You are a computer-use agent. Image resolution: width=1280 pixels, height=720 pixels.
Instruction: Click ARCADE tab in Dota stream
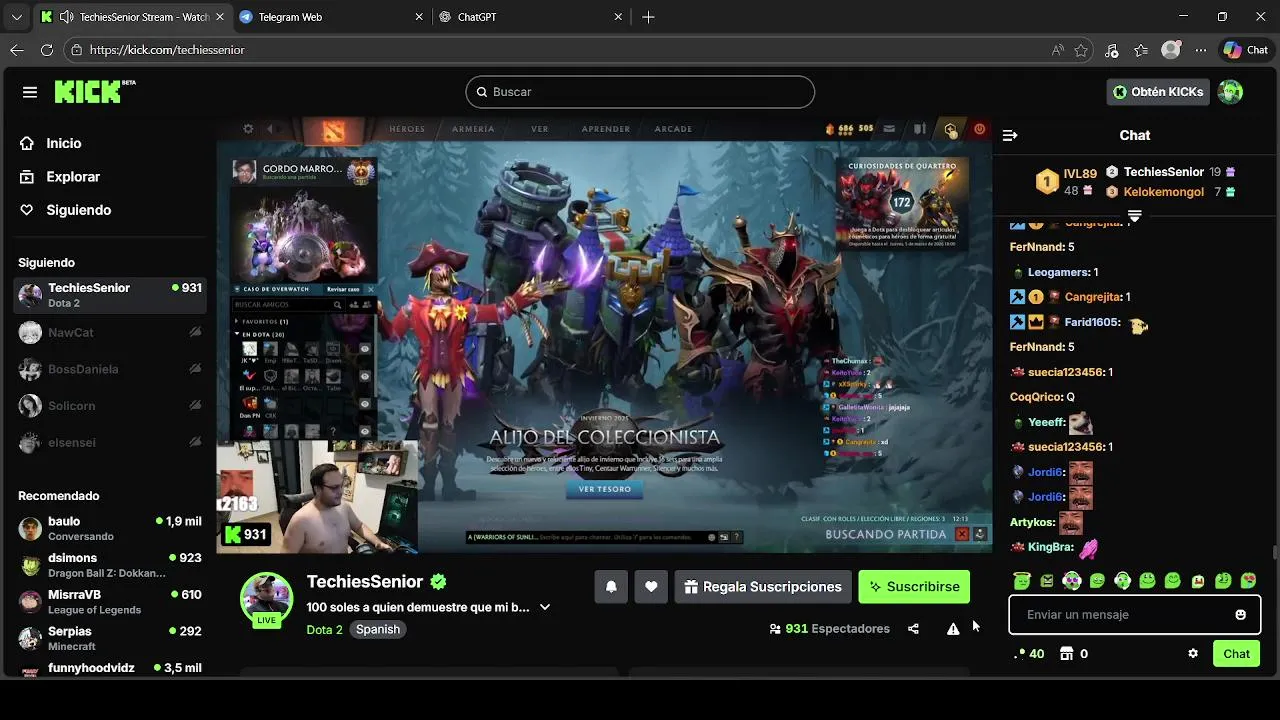tap(673, 129)
